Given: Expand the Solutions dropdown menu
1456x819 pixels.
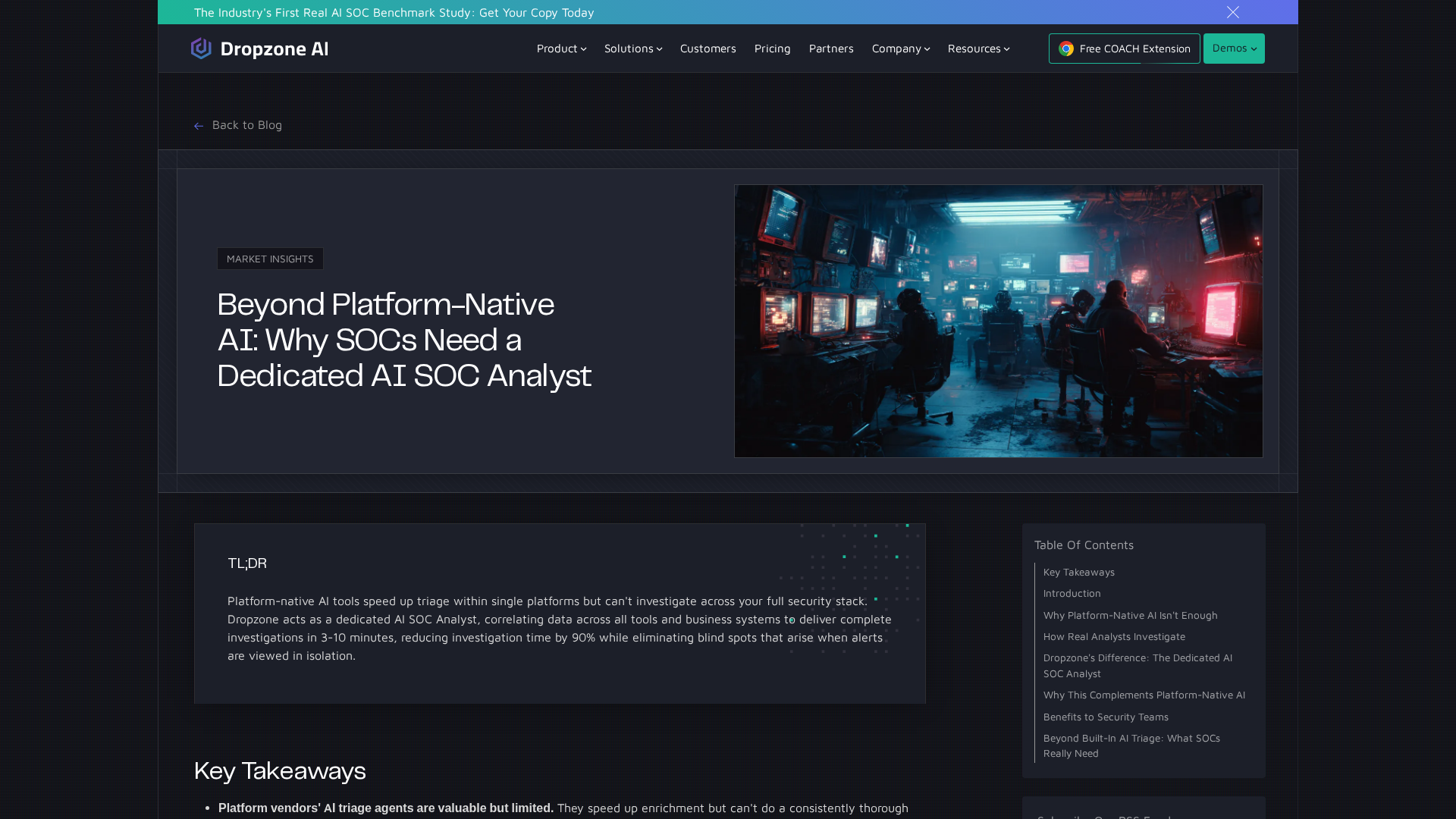Looking at the screenshot, I should pos(633,49).
